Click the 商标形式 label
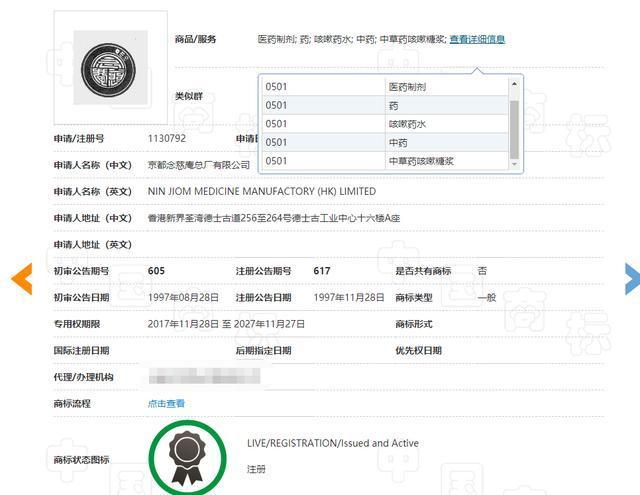 tap(413, 324)
